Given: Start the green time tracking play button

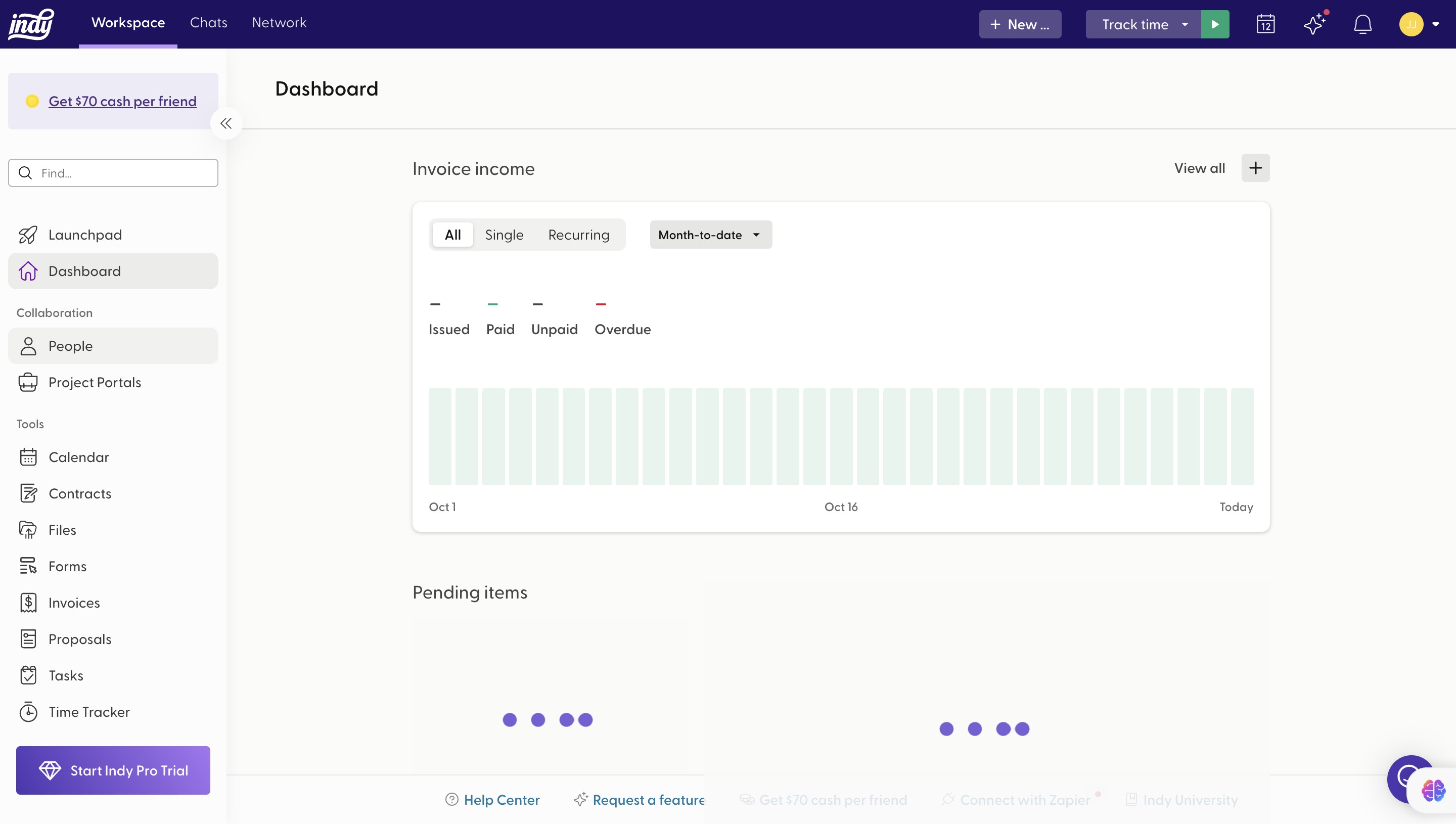Looking at the screenshot, I should (1214, 24).
